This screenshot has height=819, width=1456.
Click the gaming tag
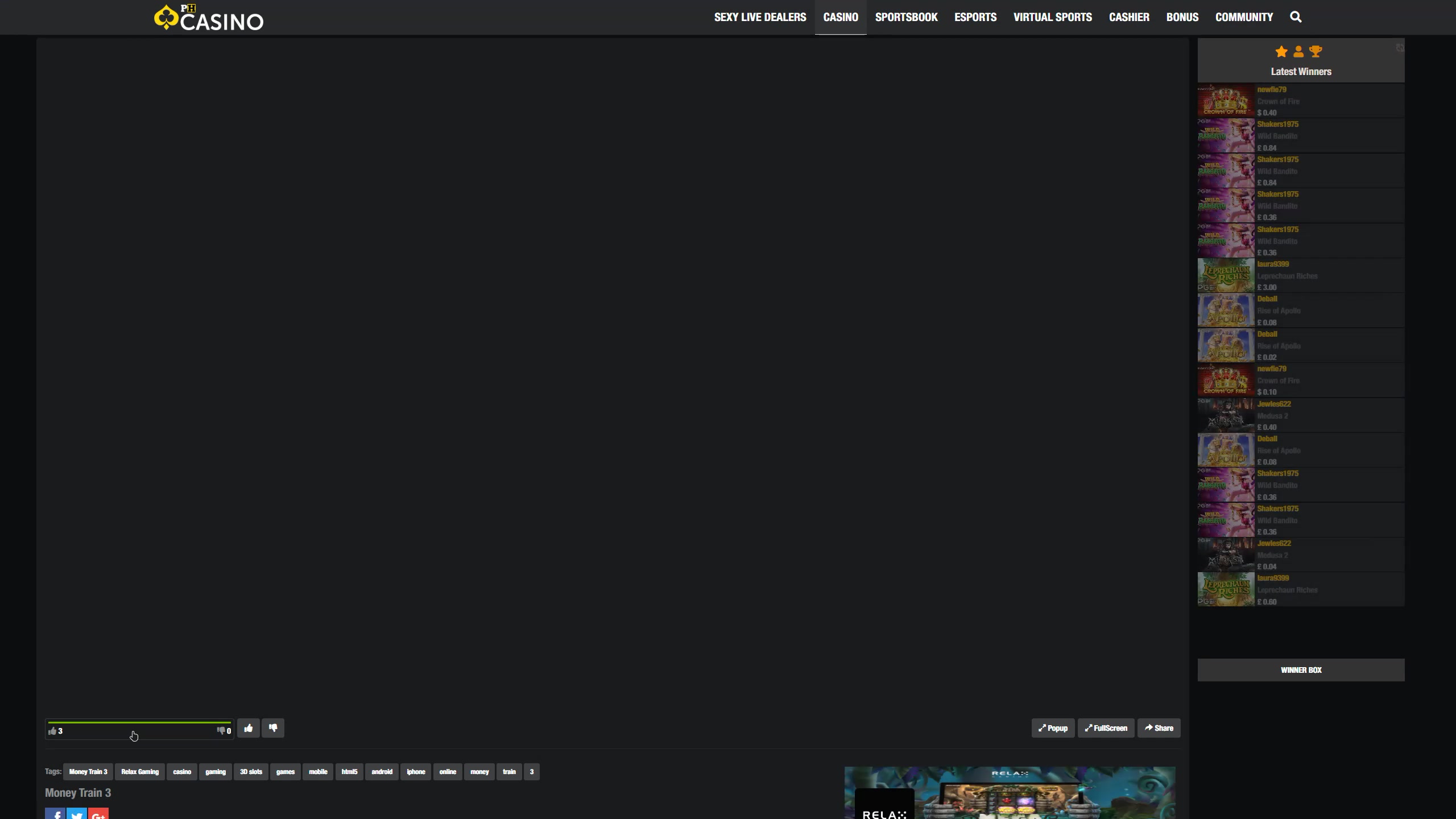(x=216, y=772)
